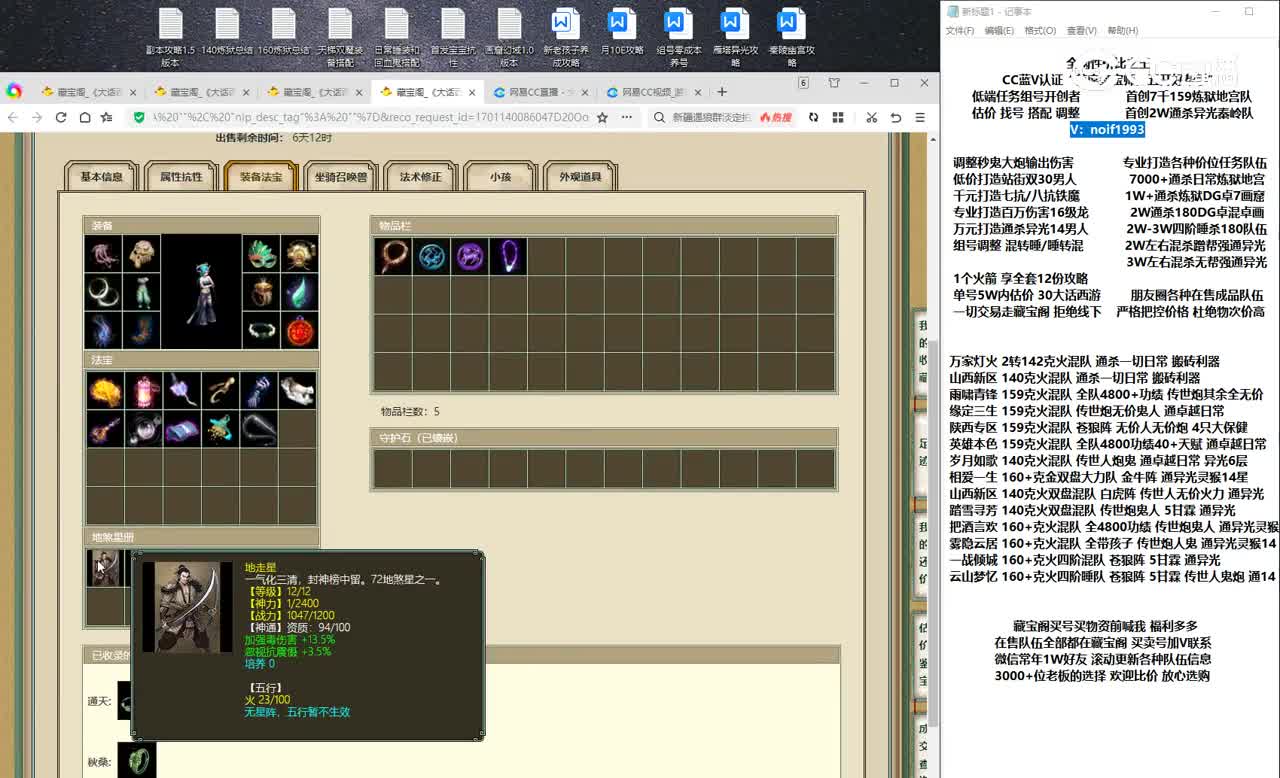Click the green bracelet equipment icon
Viewport: 1280px width, 778px height.
coord(261,330)
